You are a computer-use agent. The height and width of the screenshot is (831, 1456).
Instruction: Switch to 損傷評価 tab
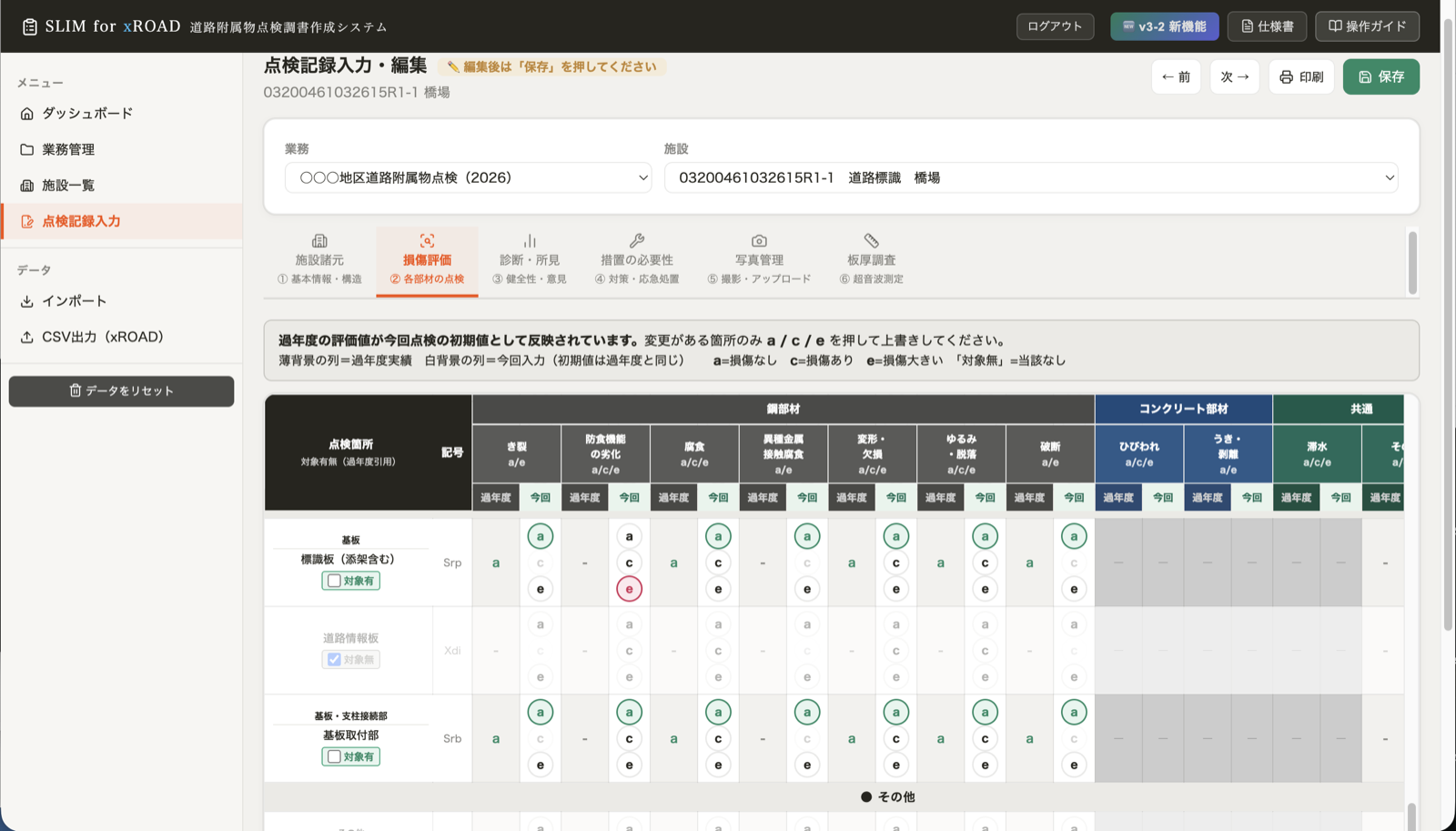coord(427,260)
